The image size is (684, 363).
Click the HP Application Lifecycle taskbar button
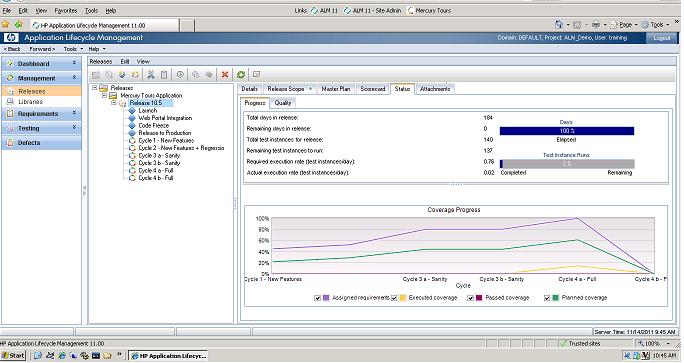168,356
